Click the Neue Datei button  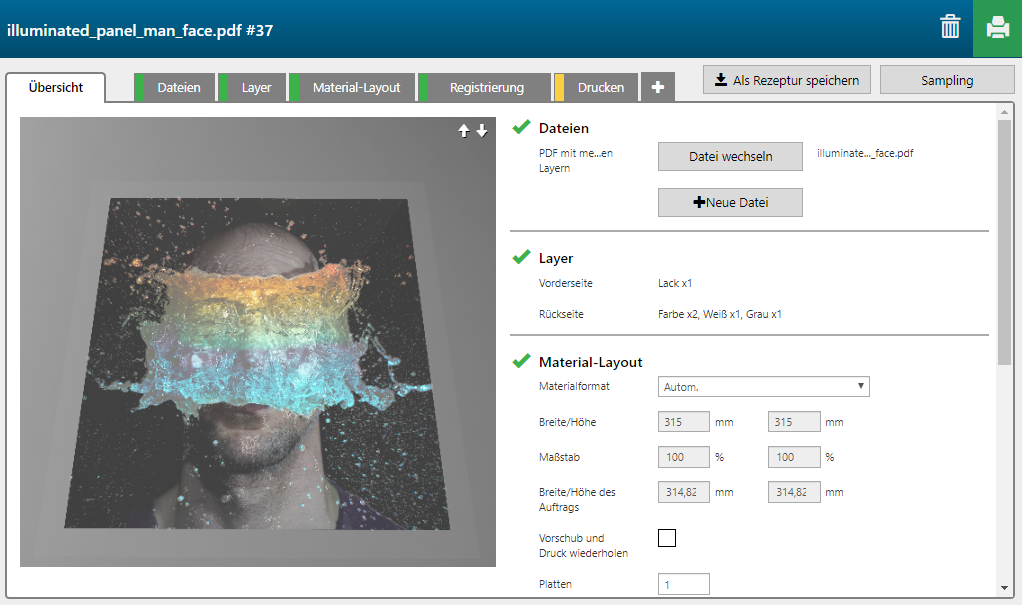tap(730, 202)
